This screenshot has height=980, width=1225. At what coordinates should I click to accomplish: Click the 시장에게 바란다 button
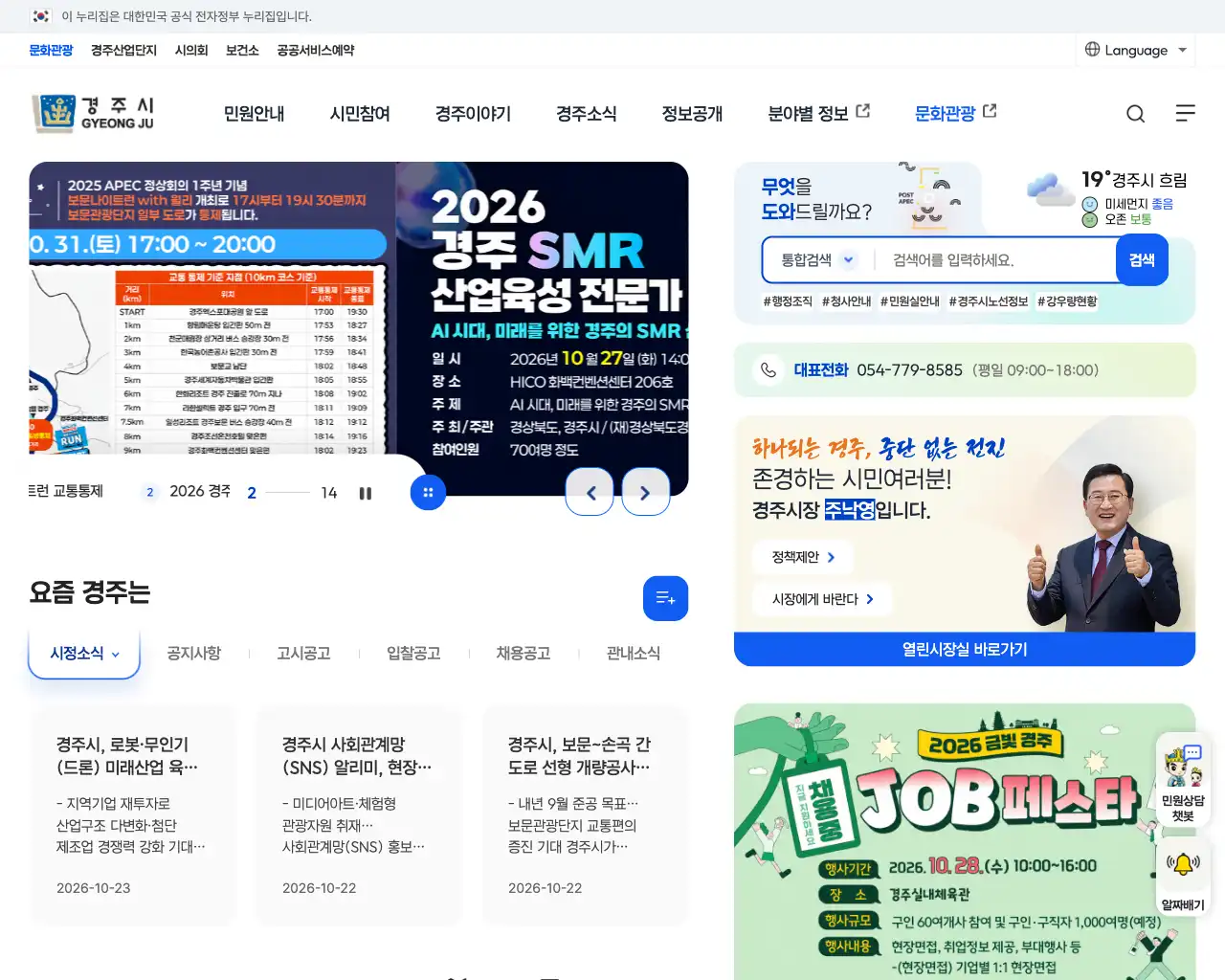point(822,599)
